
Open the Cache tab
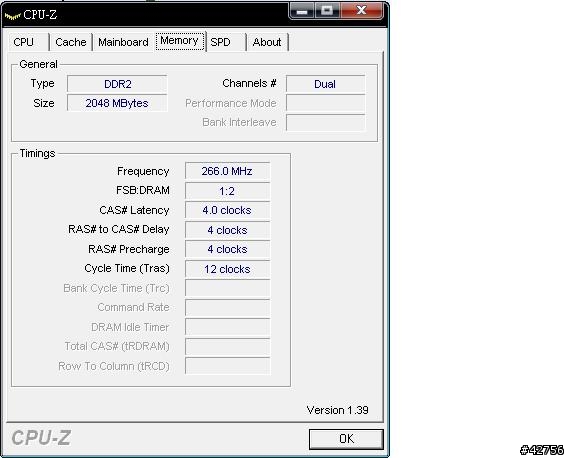(71, 42)
